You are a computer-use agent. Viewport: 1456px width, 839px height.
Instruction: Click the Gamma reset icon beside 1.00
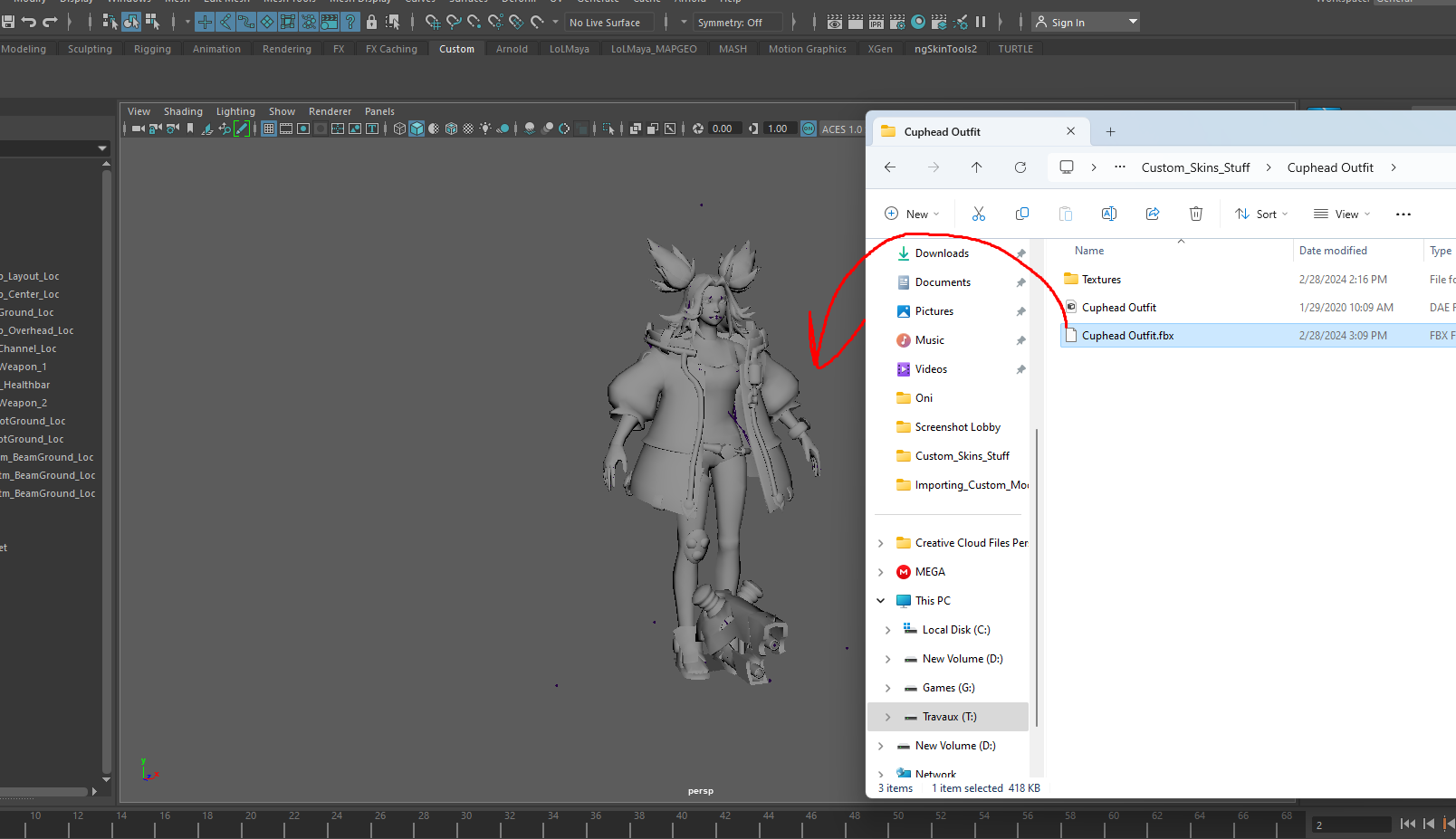pyautogui.click(x=753, y=129)
